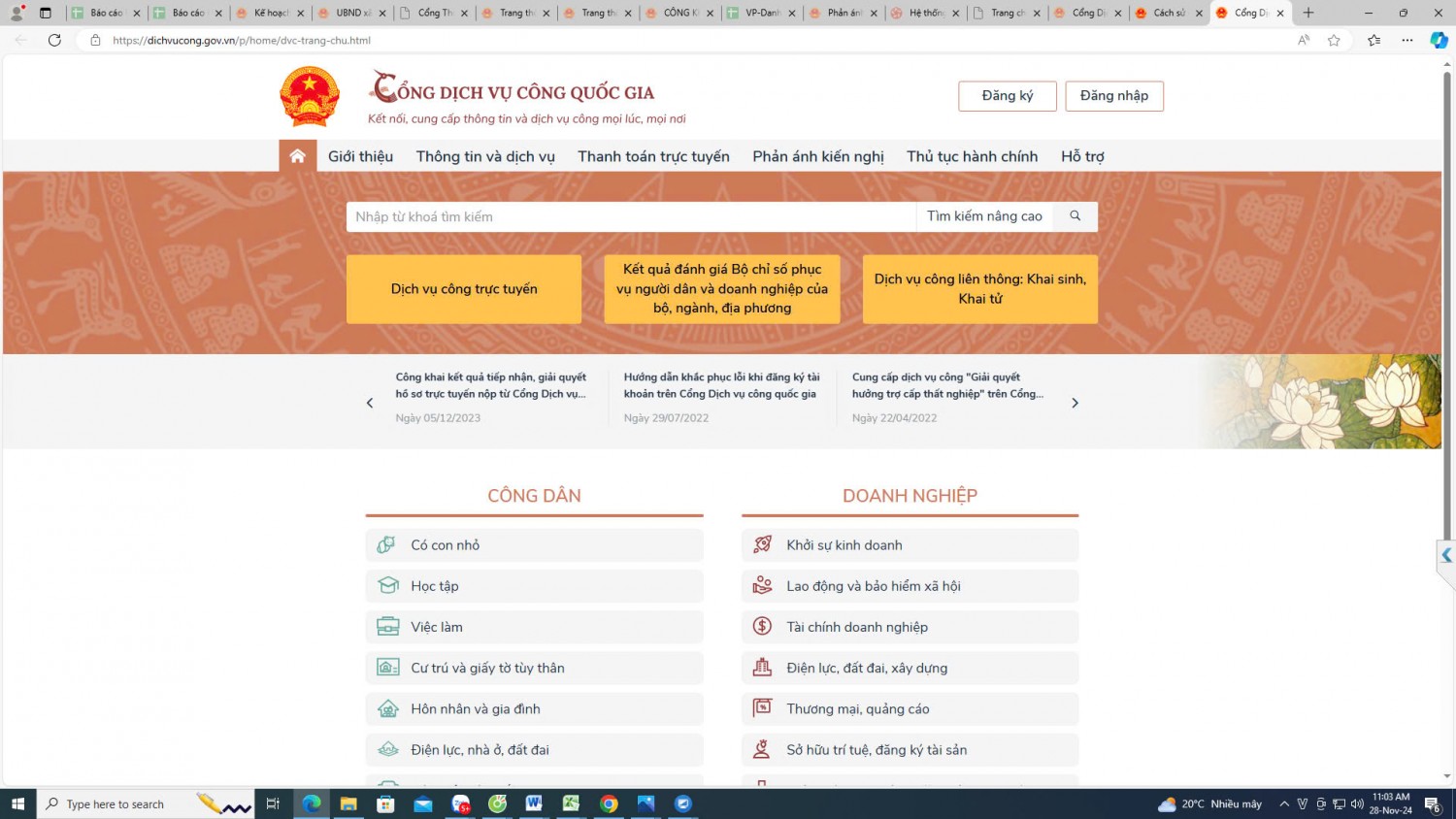This screenshot has width=1456, height=819.
Task: Click the Thương mại, quảng cáo icon
Action: pos(763,708)
